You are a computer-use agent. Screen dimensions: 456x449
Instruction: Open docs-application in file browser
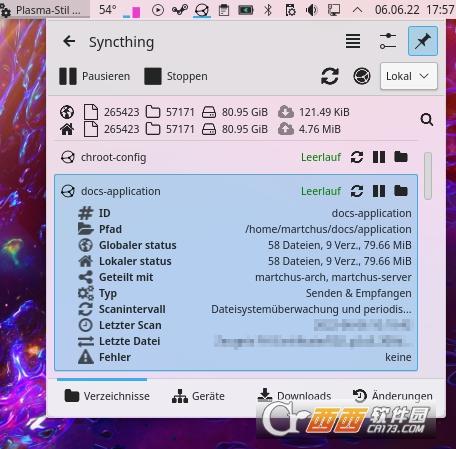pyautogui.click(x=401, y=191)
